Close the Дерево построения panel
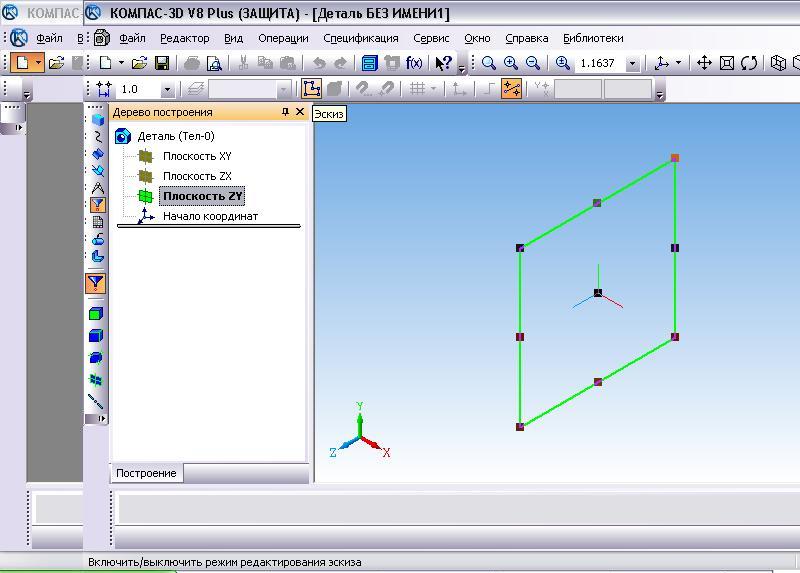The image size is (800, 573). tap(300, 112)
